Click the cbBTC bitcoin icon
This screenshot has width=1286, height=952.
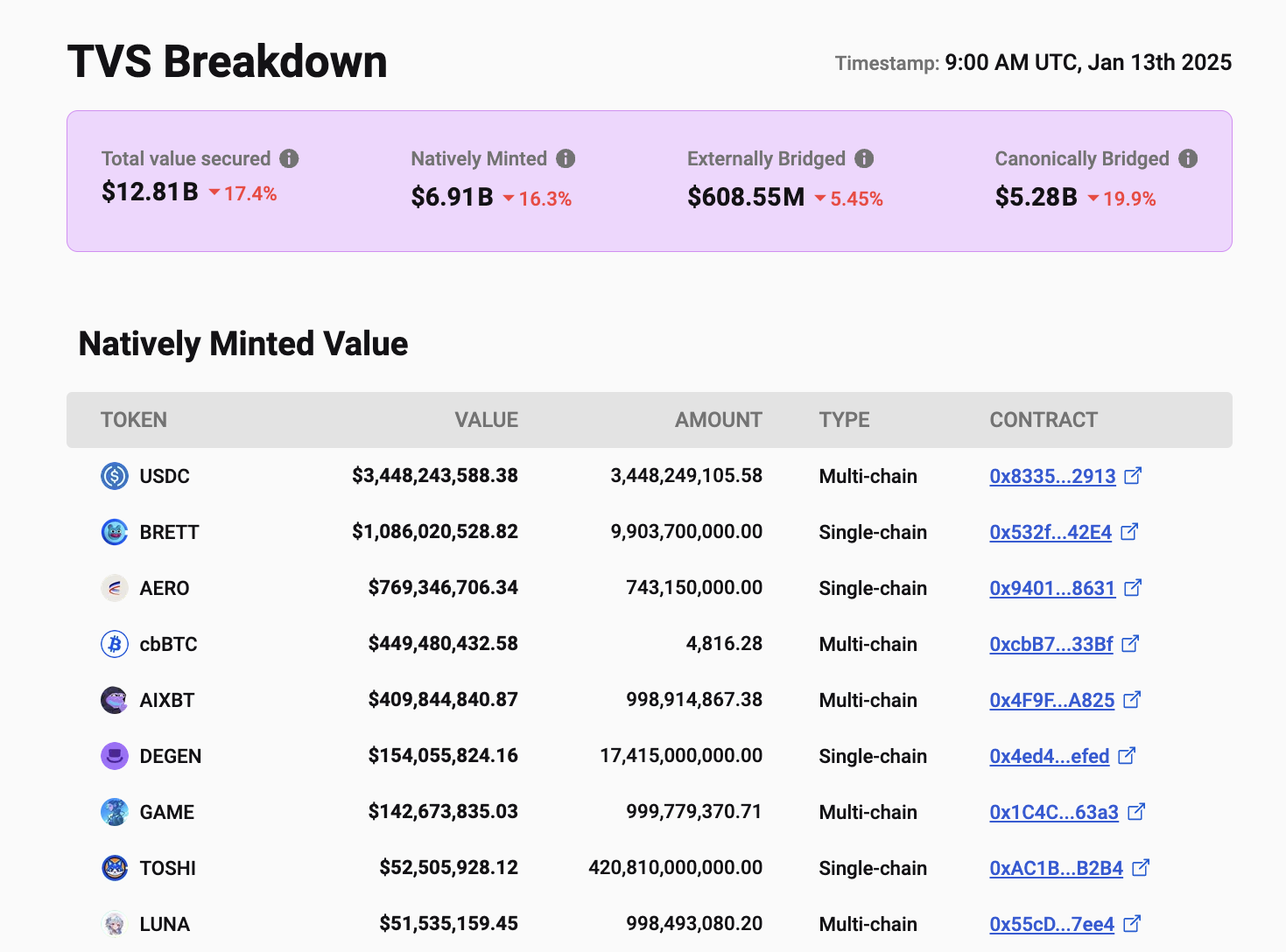(115, 644)
